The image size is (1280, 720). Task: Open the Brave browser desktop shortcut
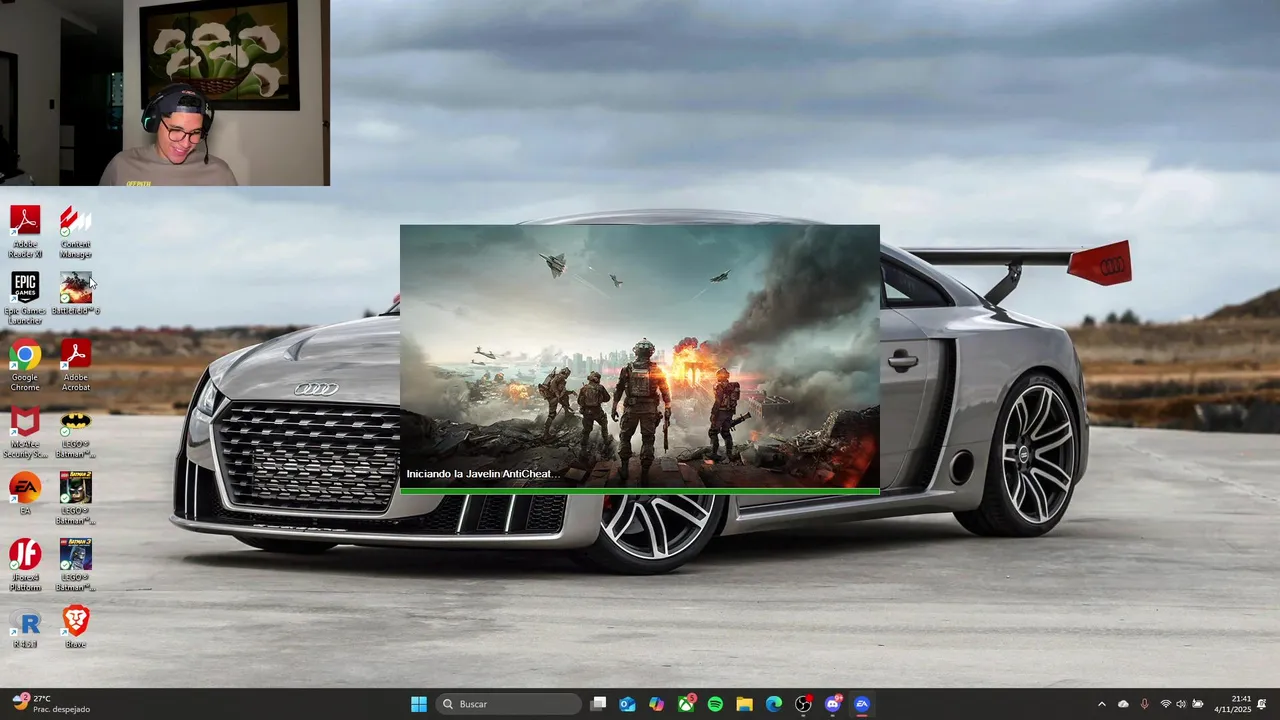pos(76,628)
